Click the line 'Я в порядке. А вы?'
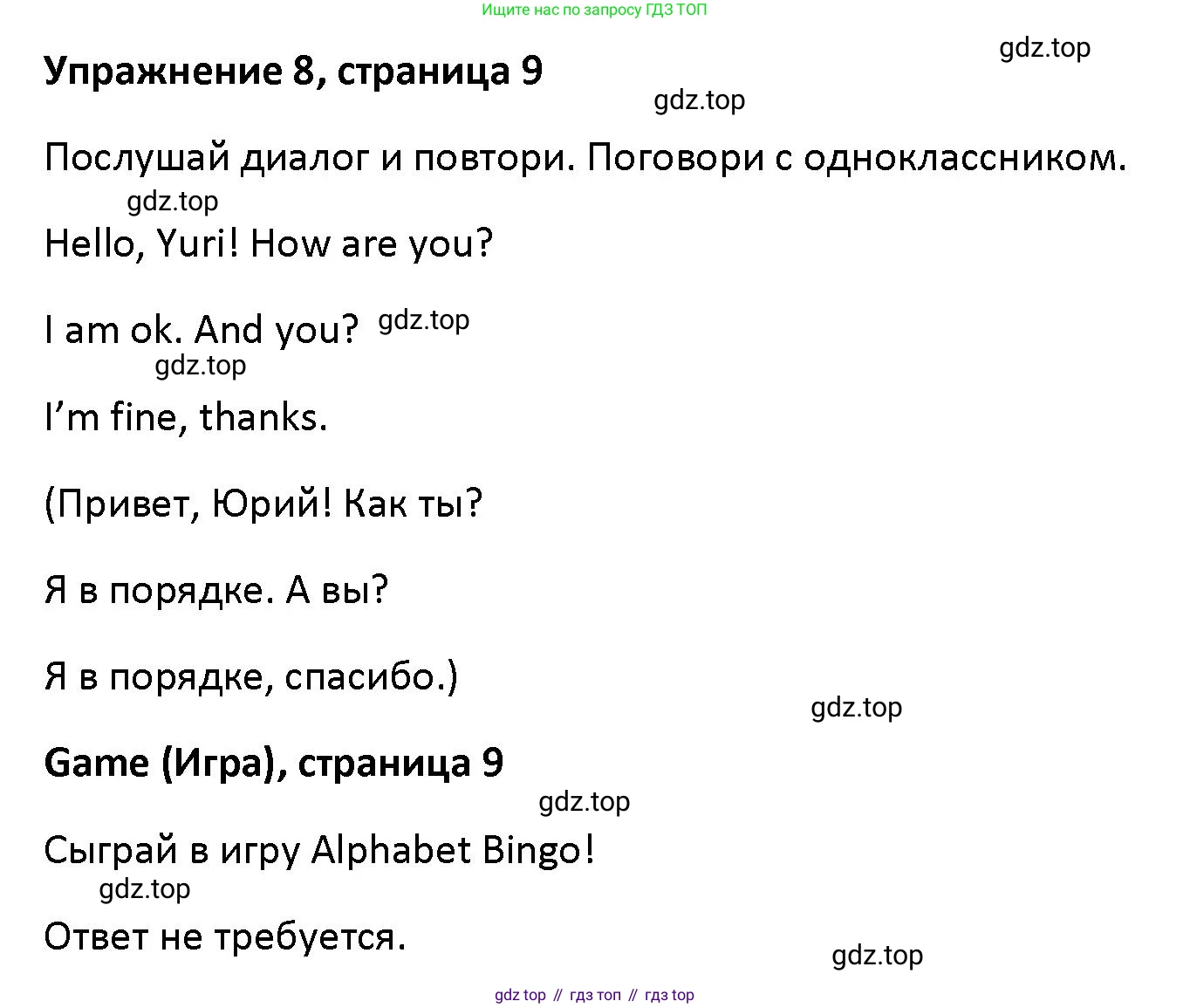The height and width of the screenshot is (1008, 1190). 215,590
